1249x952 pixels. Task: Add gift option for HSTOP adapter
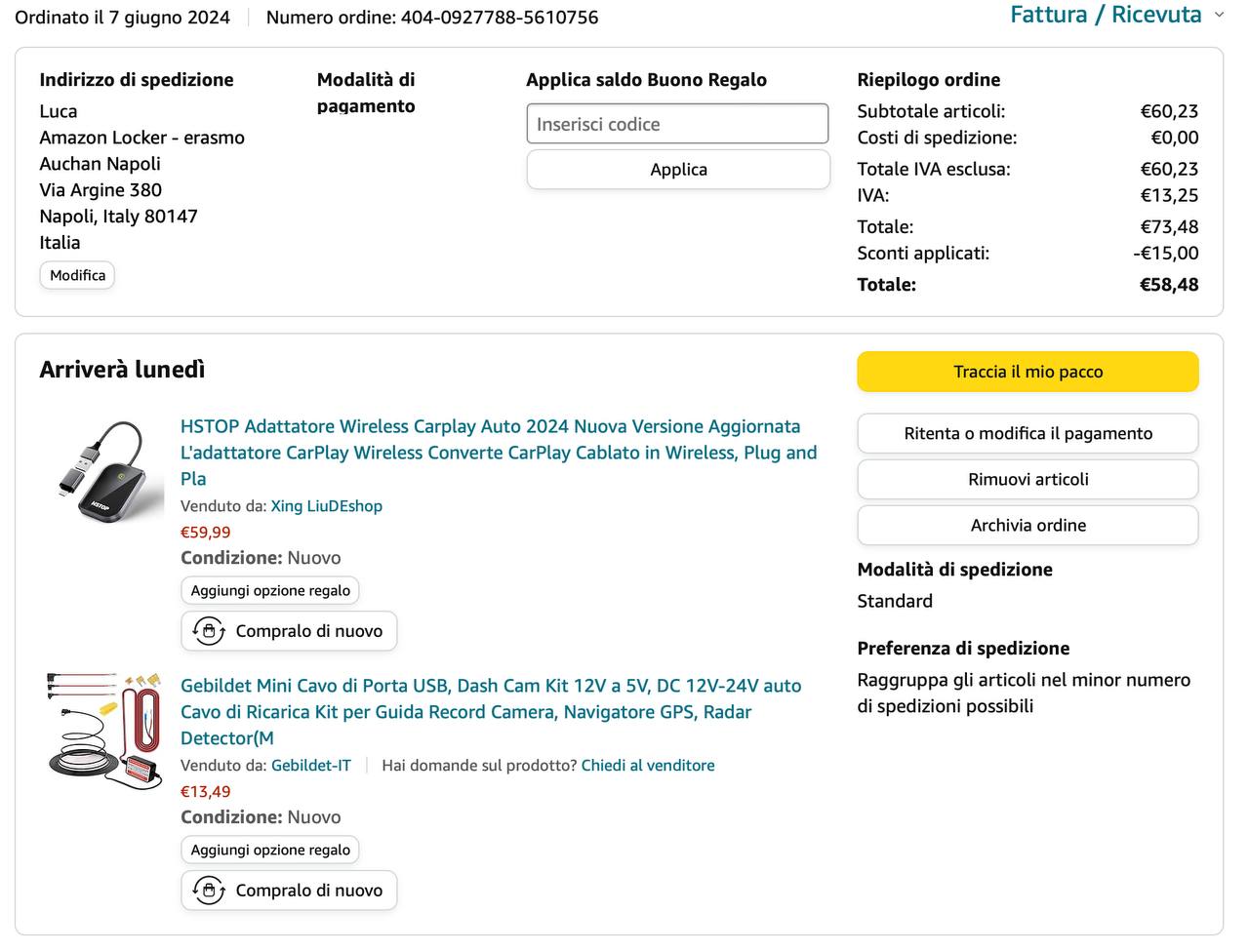click(270, 591)
